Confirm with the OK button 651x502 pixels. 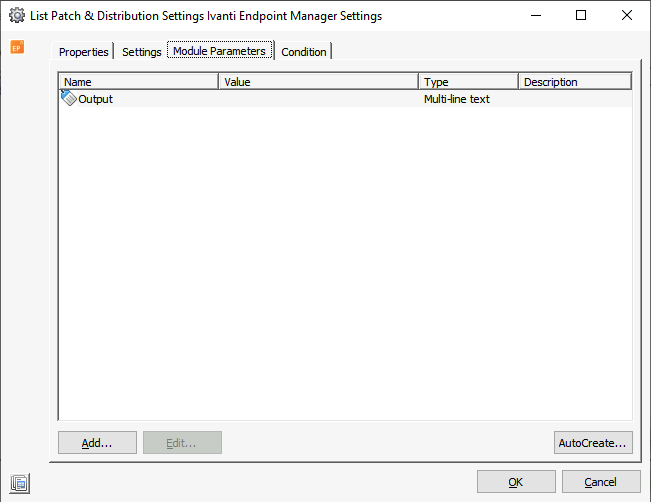(516, 482)
